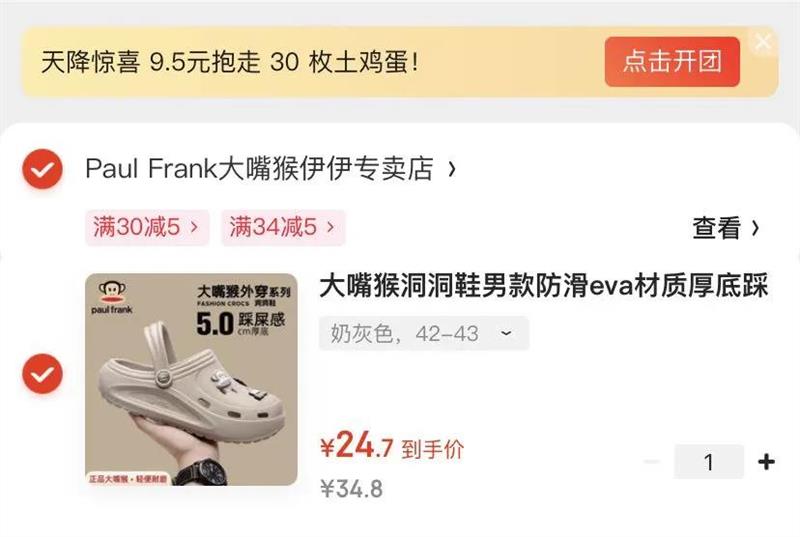Expand the 奶灰色, 42-43 variant dropdown
Viewport: 800px width, 537px height.
point(423,334)
